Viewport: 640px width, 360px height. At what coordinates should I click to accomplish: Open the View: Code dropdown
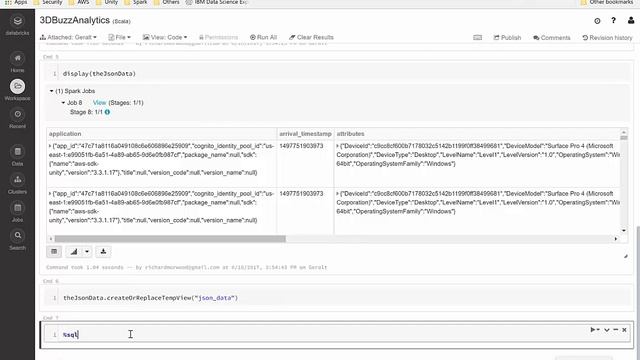(x=165, y=37)
